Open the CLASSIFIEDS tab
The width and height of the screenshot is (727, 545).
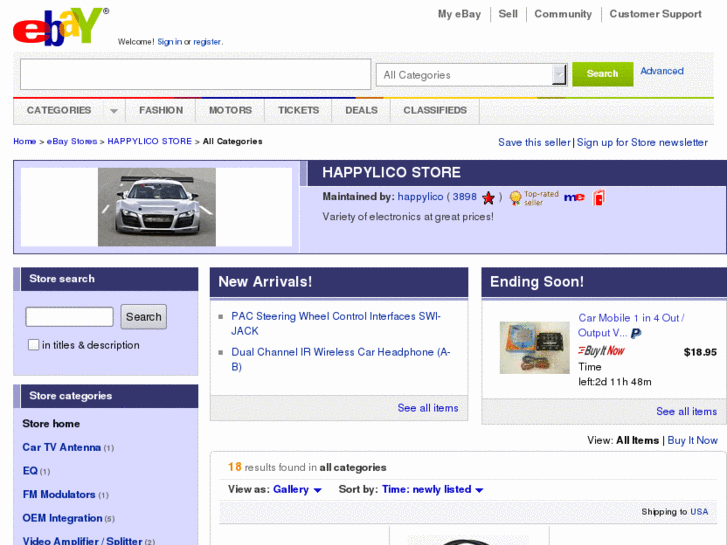[435, 110]
